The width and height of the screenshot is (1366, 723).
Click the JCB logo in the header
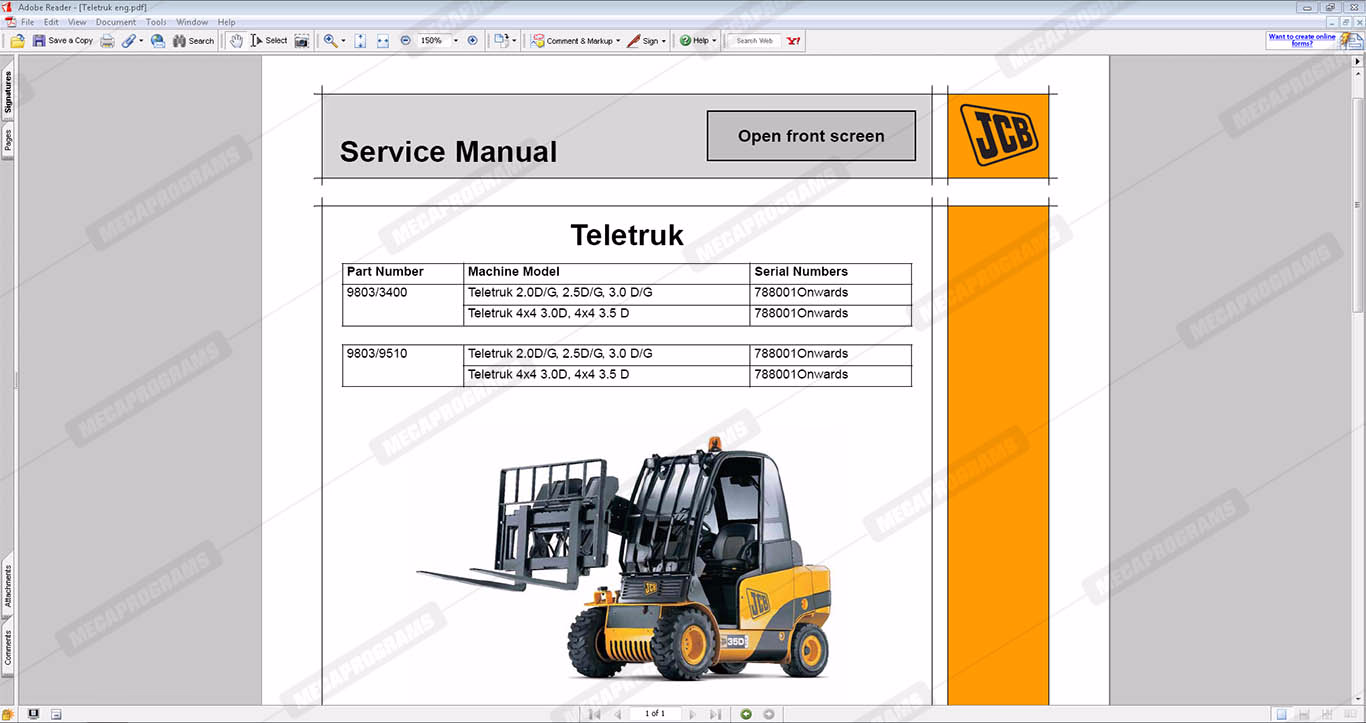999,135
